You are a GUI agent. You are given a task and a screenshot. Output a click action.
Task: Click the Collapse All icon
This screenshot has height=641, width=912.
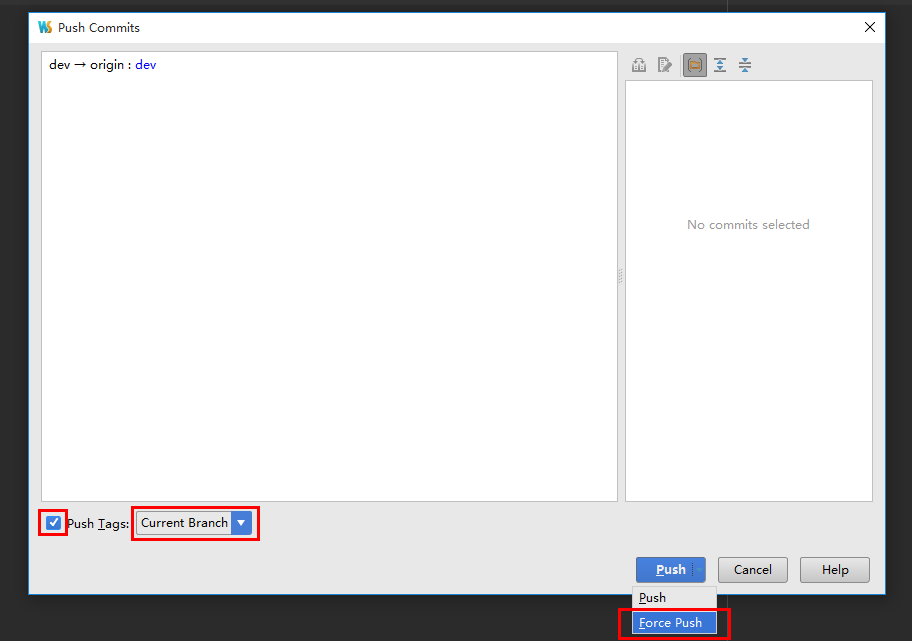745,65
